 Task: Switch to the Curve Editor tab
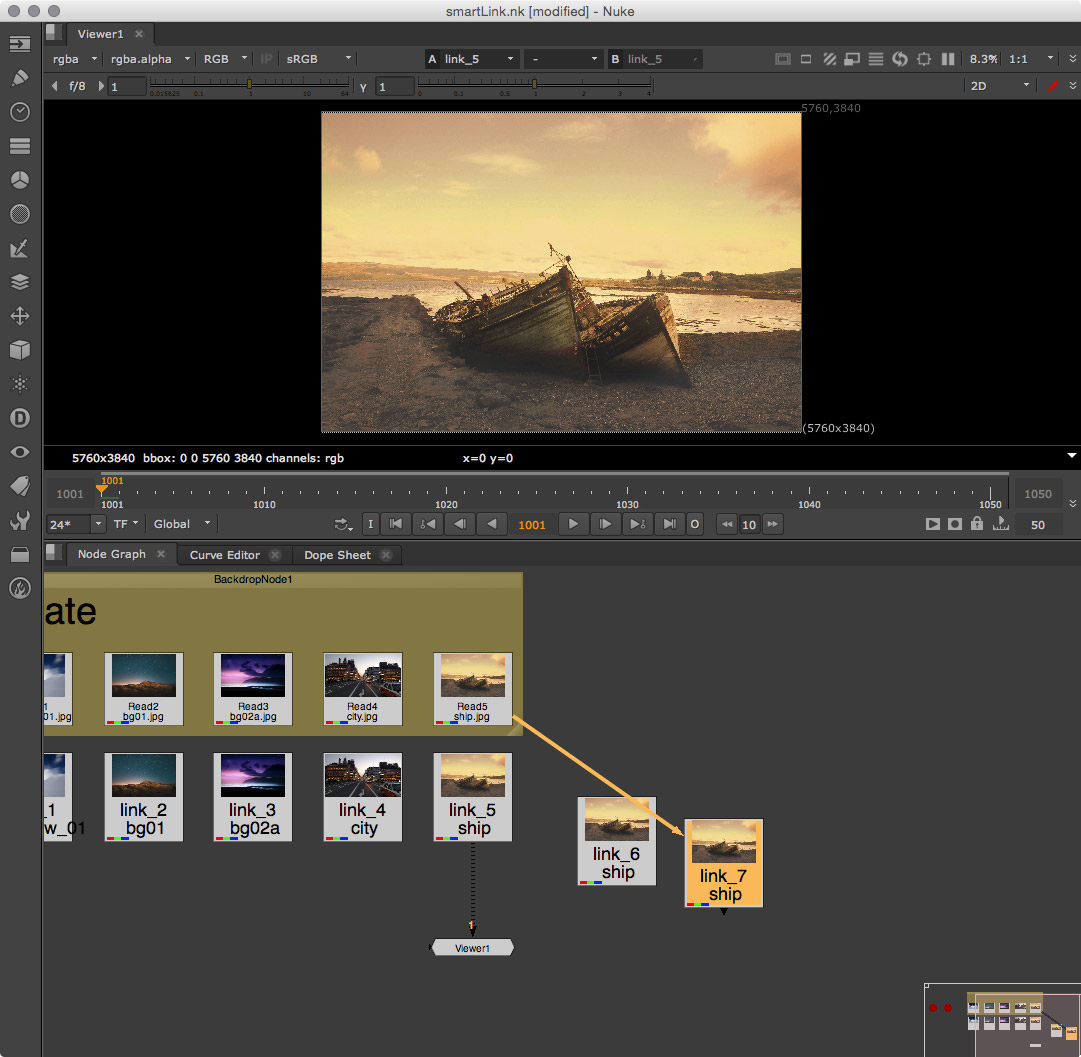coord(225,555)
